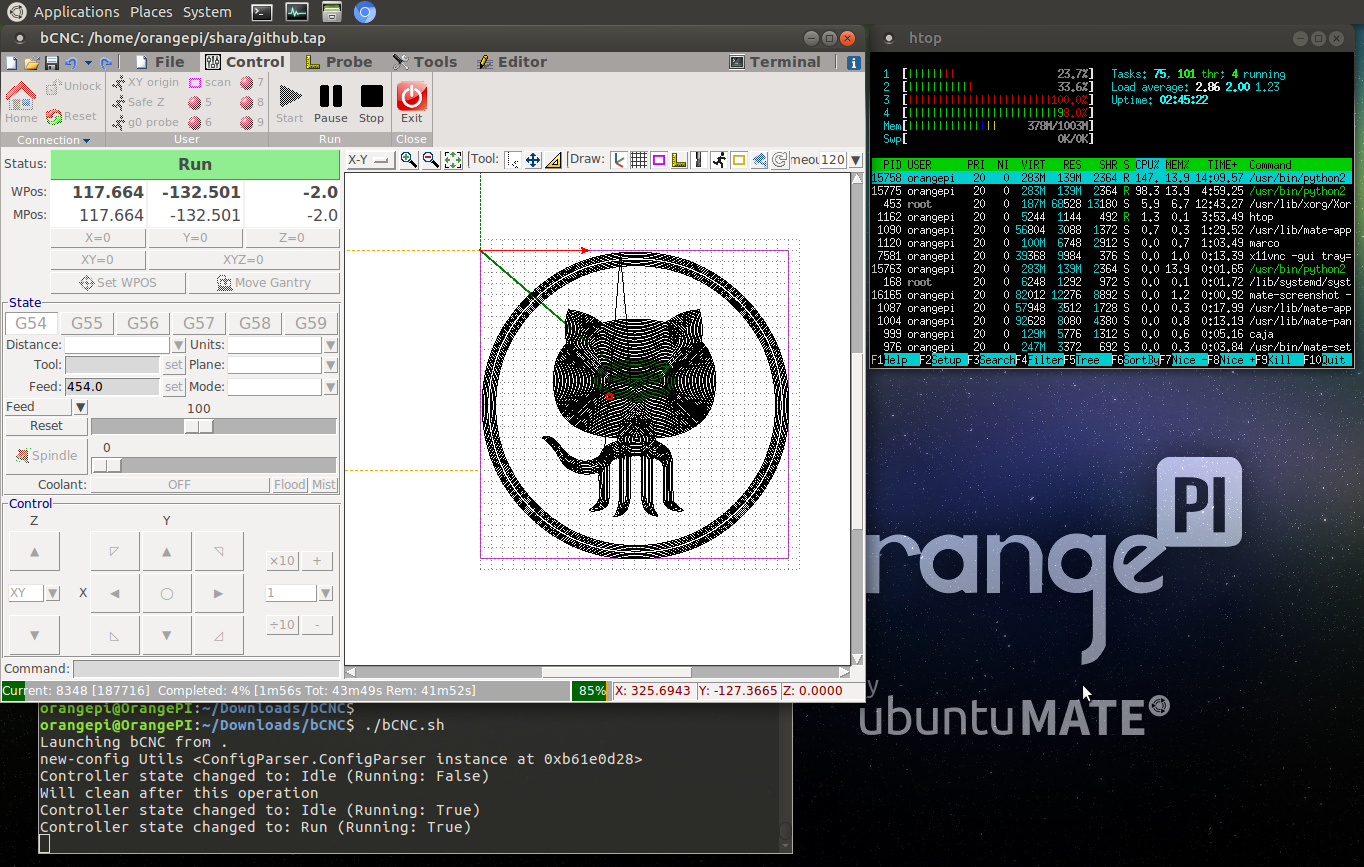Click the Move Gantry button
This screenshot has height=867, width=1364.
pos(264,283)
